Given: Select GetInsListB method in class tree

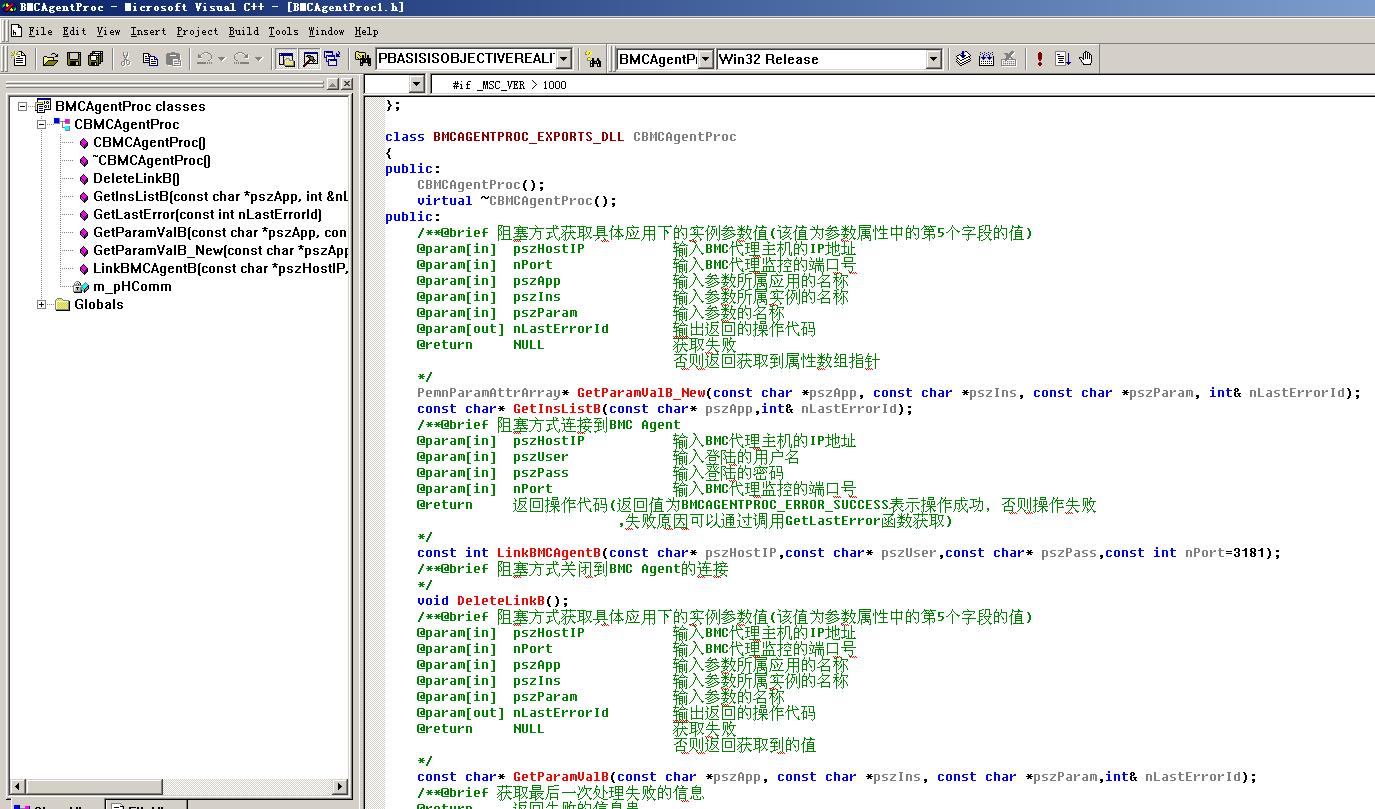Looking at the screenshot, I should 220,196.
